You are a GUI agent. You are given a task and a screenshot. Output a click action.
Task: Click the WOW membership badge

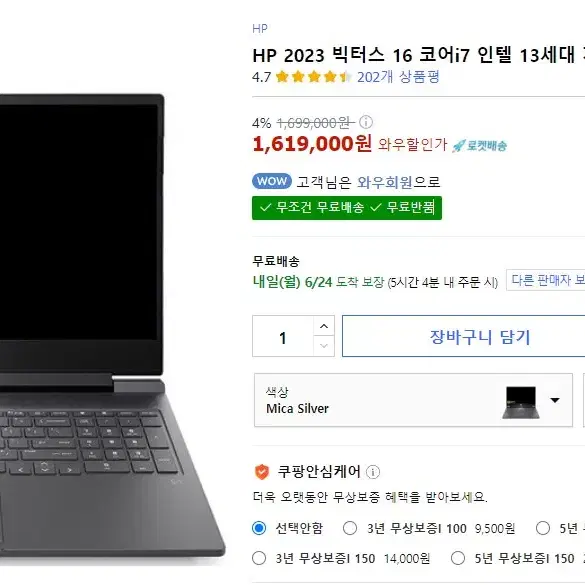(x=272, y=182)
